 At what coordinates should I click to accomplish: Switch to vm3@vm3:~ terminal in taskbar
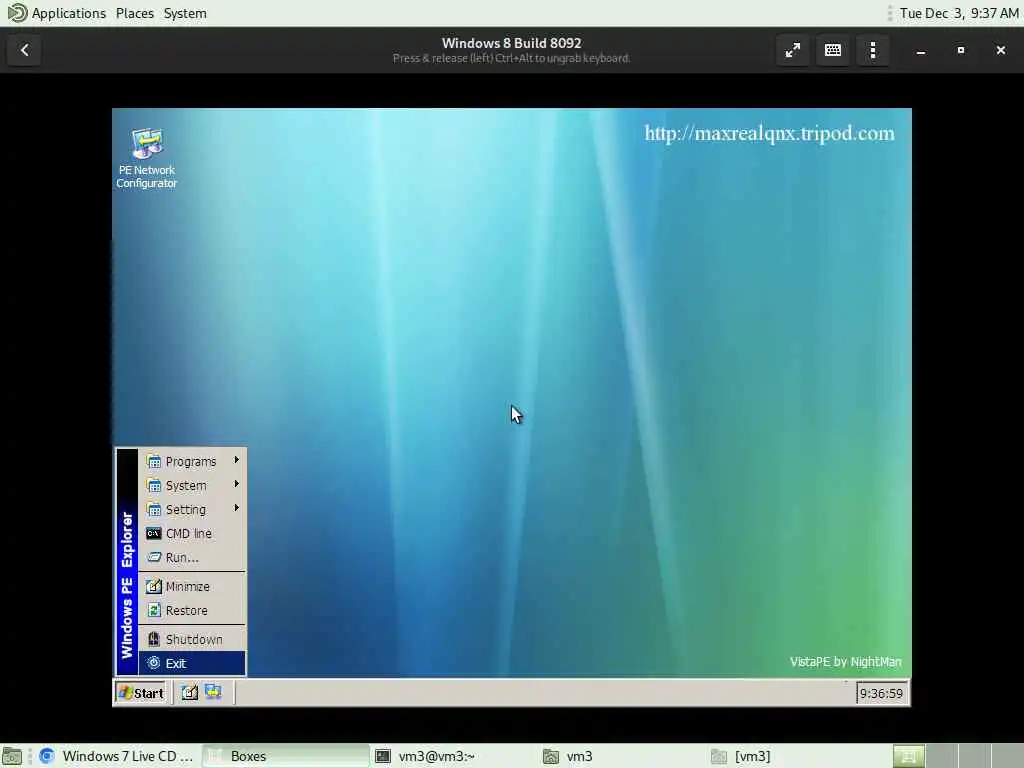(453, 756)
